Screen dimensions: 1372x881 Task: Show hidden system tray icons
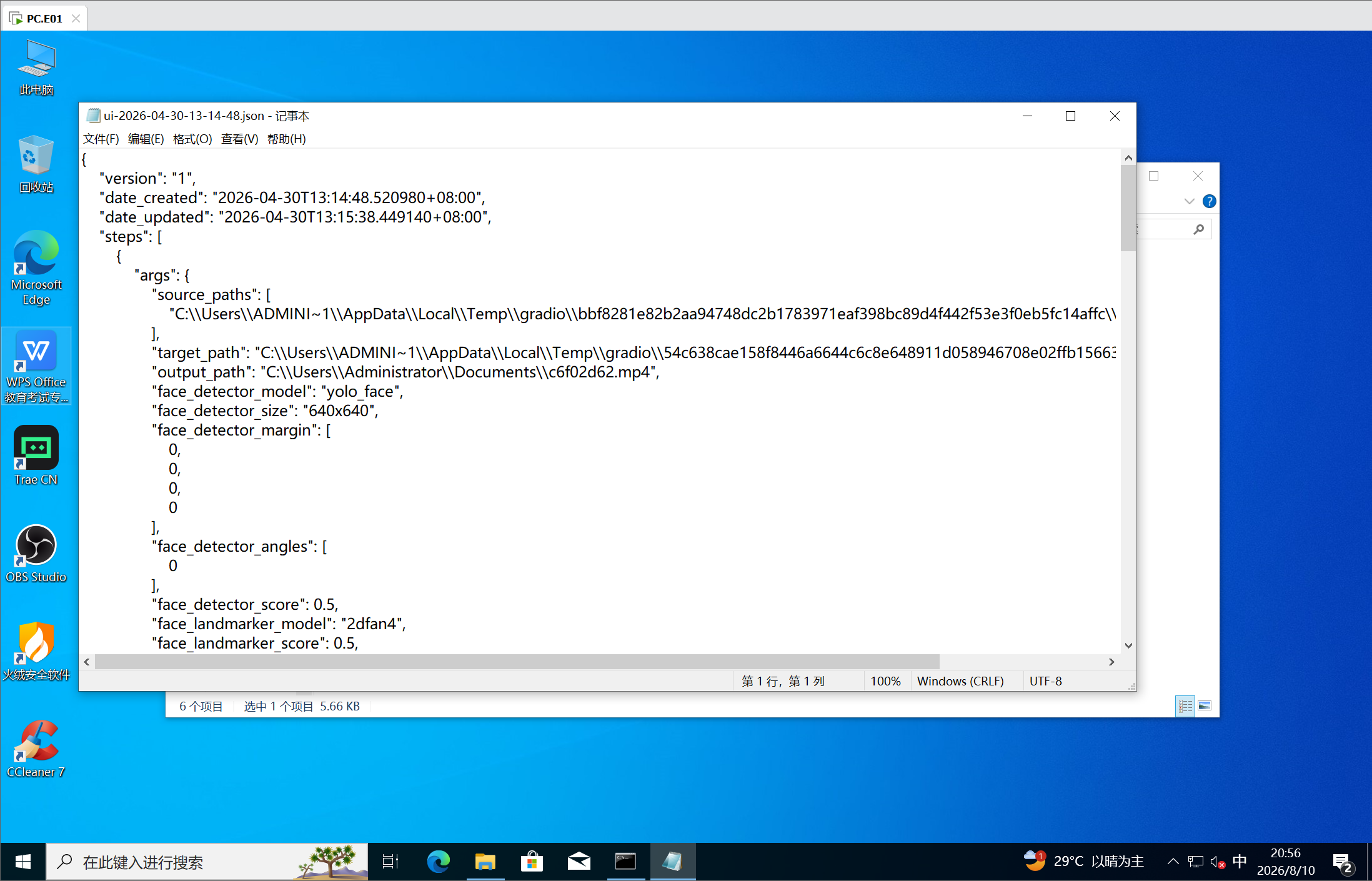(x=1173, y=862)
